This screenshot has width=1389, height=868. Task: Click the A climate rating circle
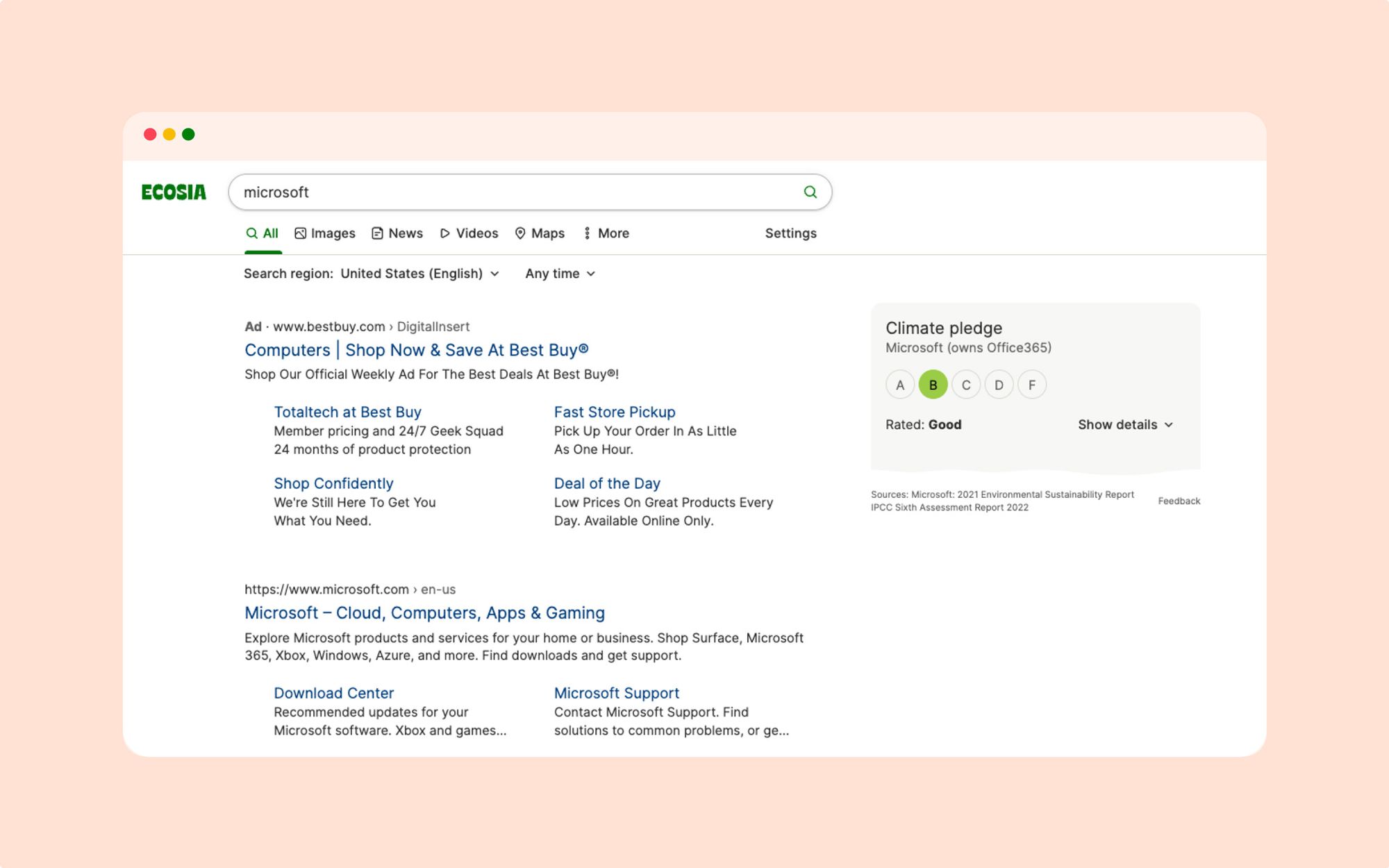click(900, 385)
